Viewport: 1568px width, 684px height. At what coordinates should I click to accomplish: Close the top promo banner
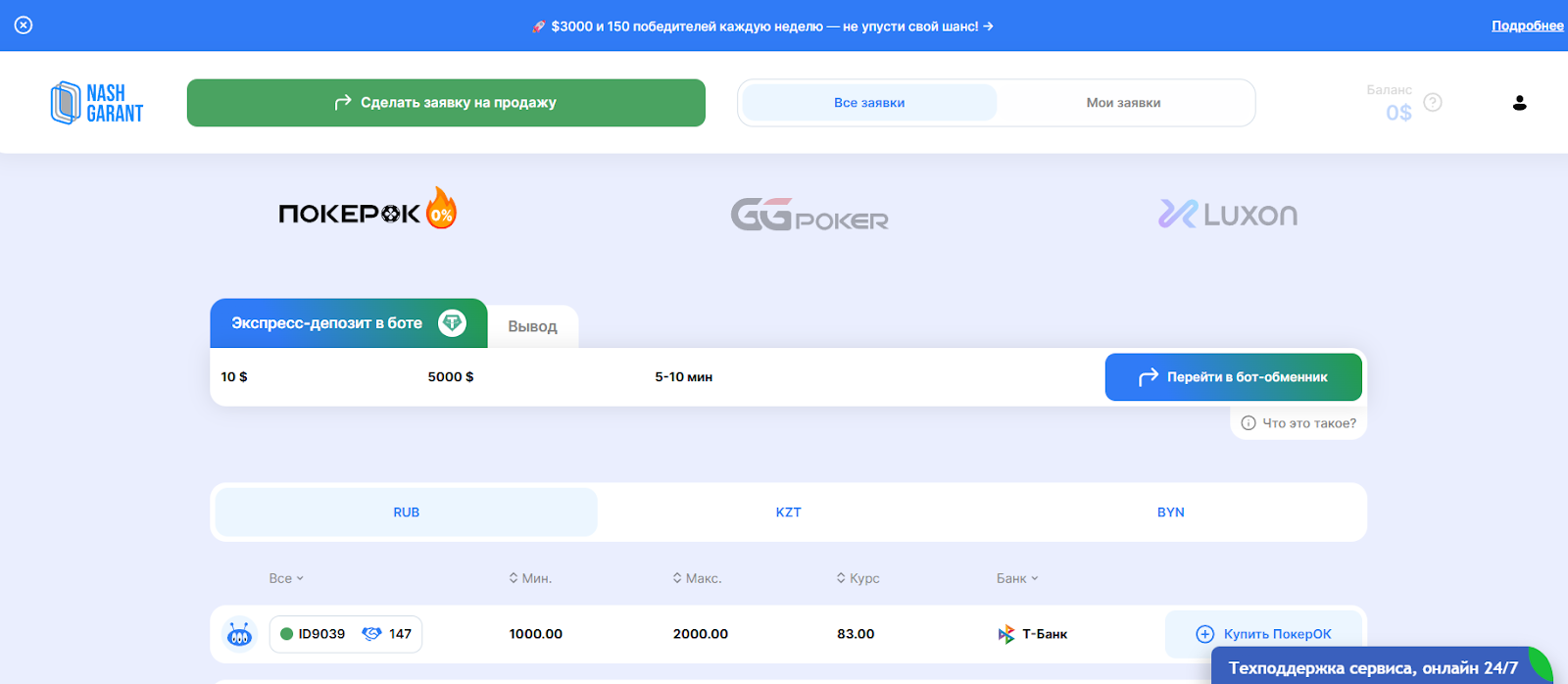(x=24, y=25)
